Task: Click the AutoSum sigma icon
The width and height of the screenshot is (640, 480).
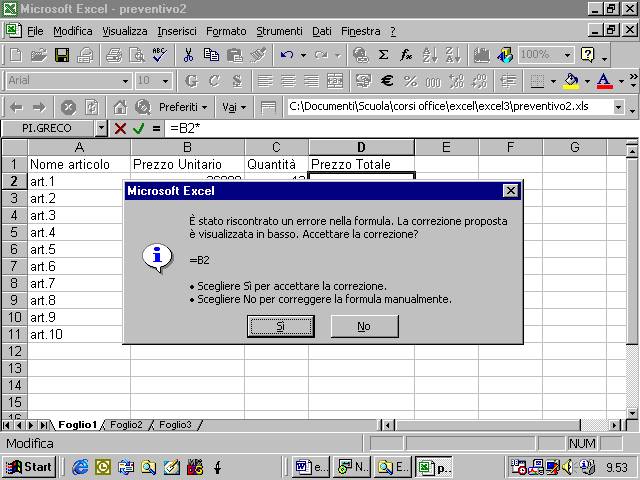Action: pyautogui.click(x=383, y=55)
